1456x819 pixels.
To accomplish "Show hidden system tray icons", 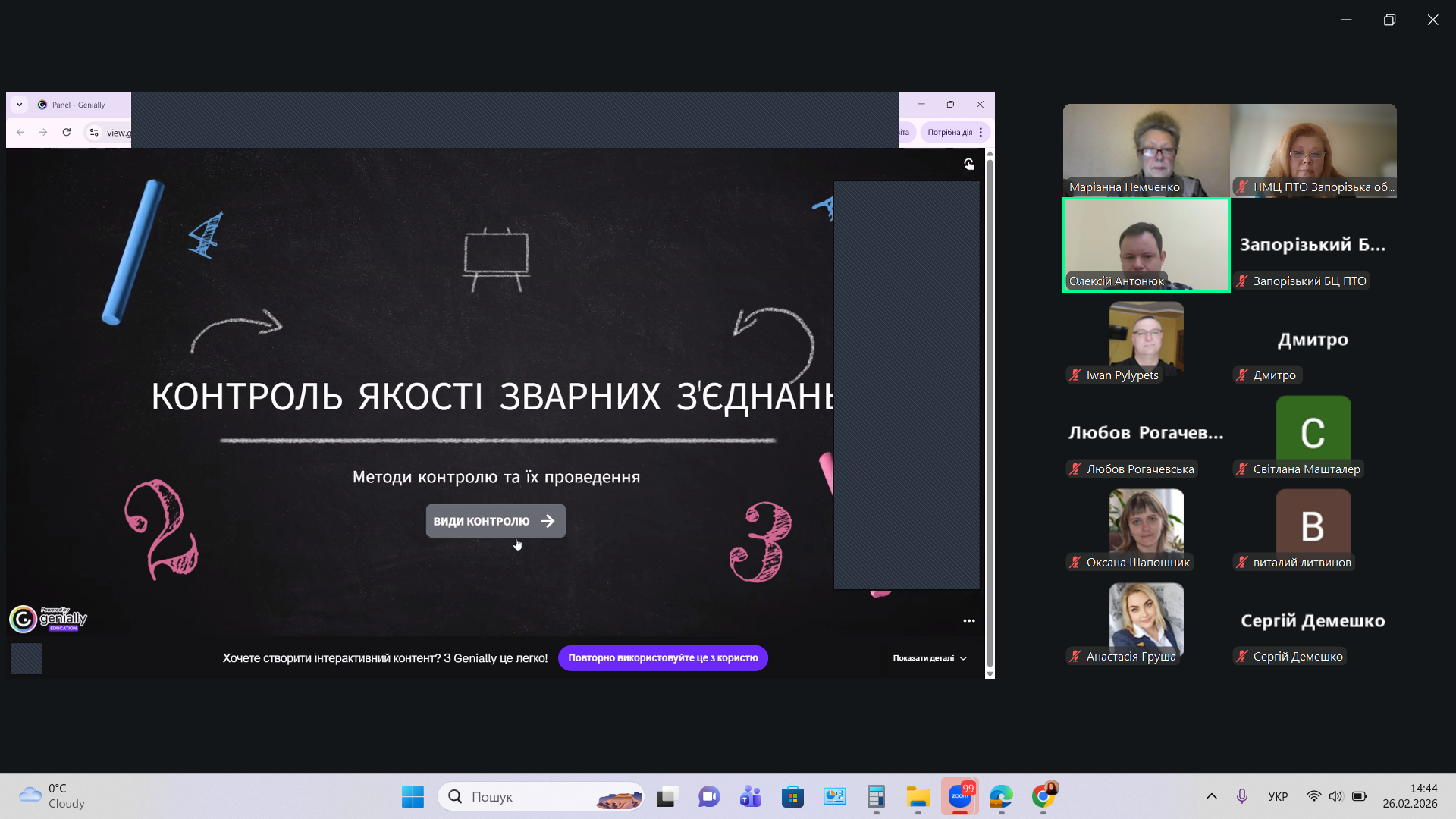I will [x=1211, y=796].
